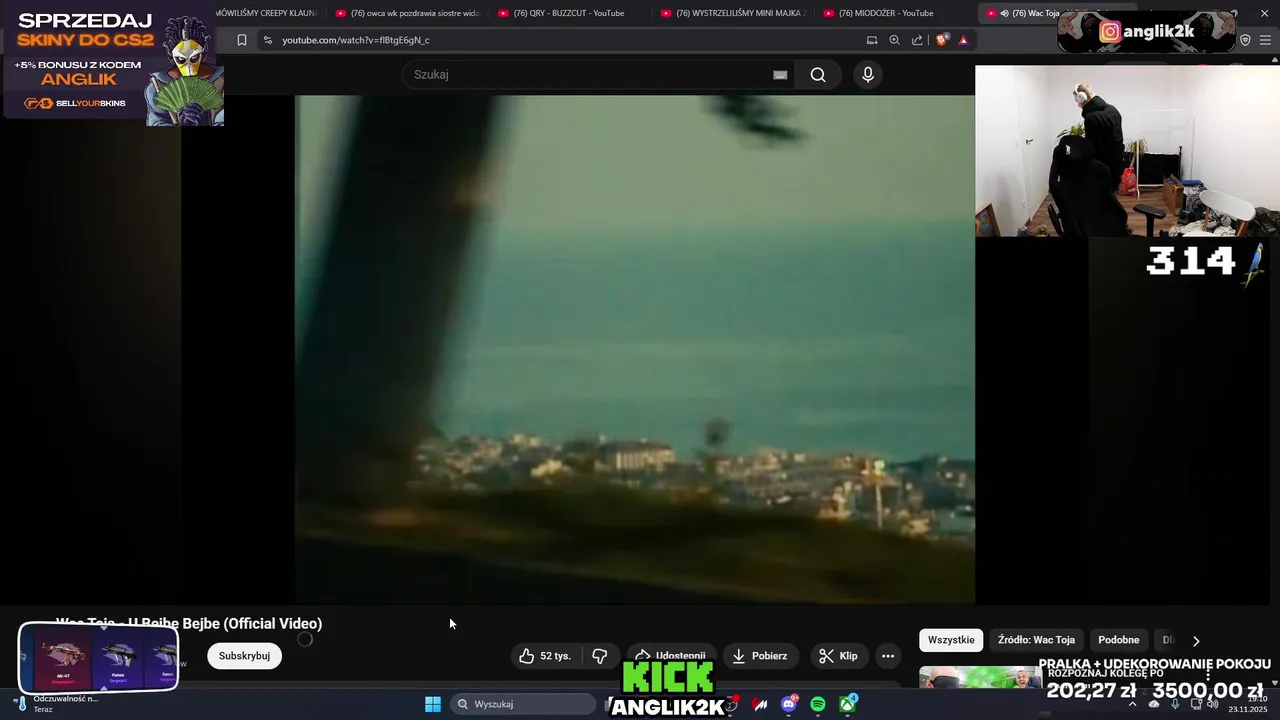Open the CREEPY KLAUNA browser tab

(x=268, y=13)
